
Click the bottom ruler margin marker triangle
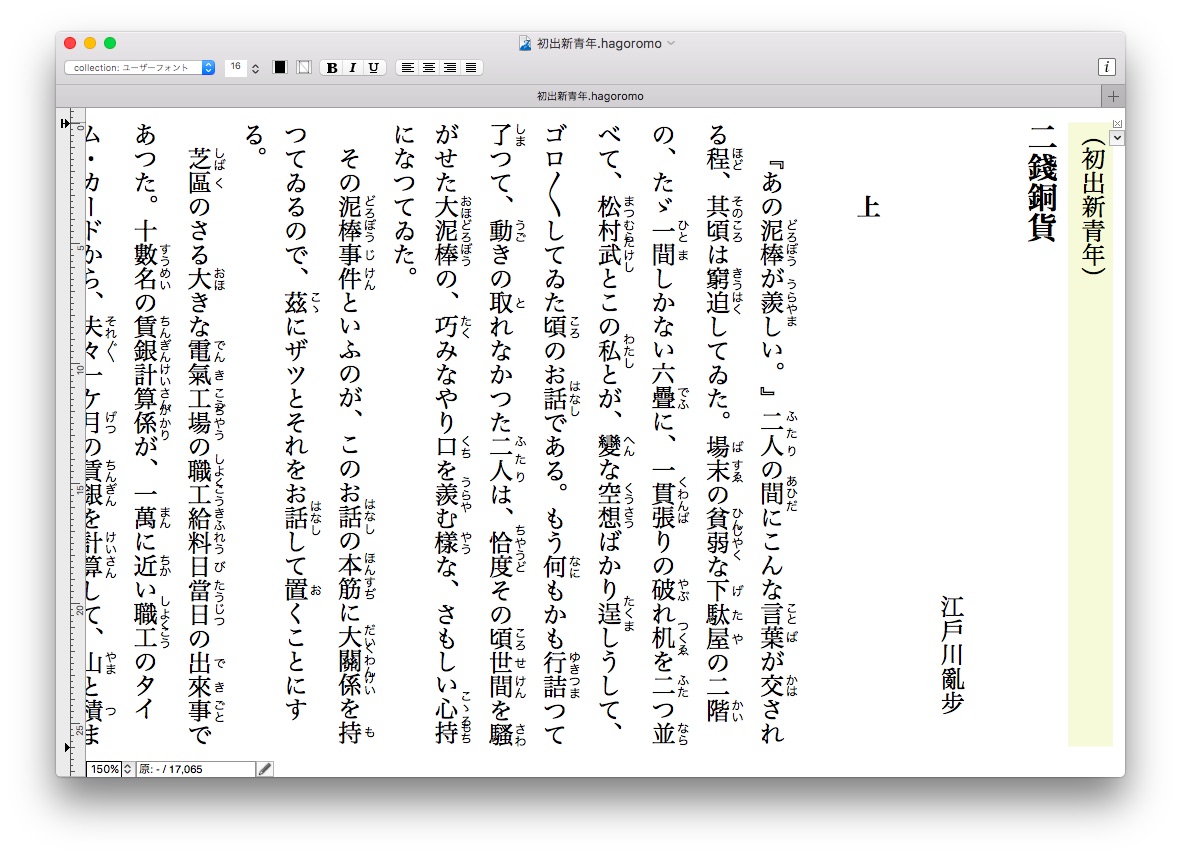[66, 748]
